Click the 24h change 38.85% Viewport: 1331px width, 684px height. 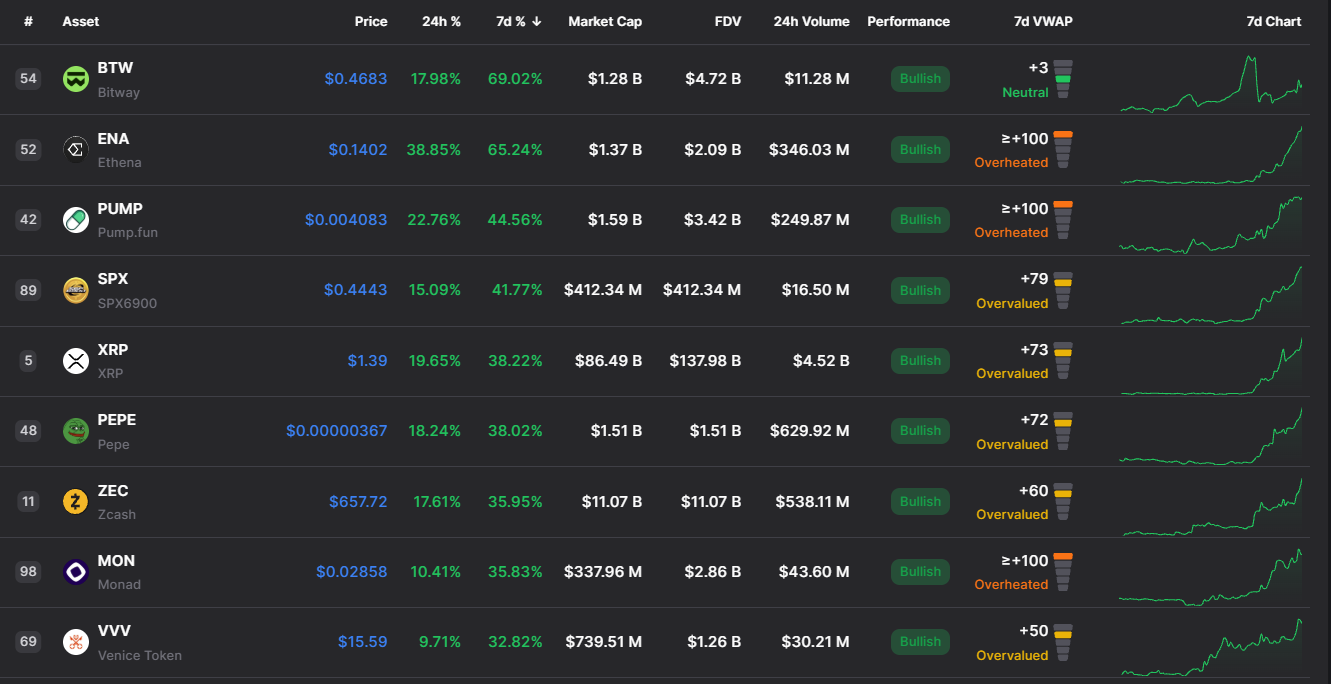(x=434, y=150)
